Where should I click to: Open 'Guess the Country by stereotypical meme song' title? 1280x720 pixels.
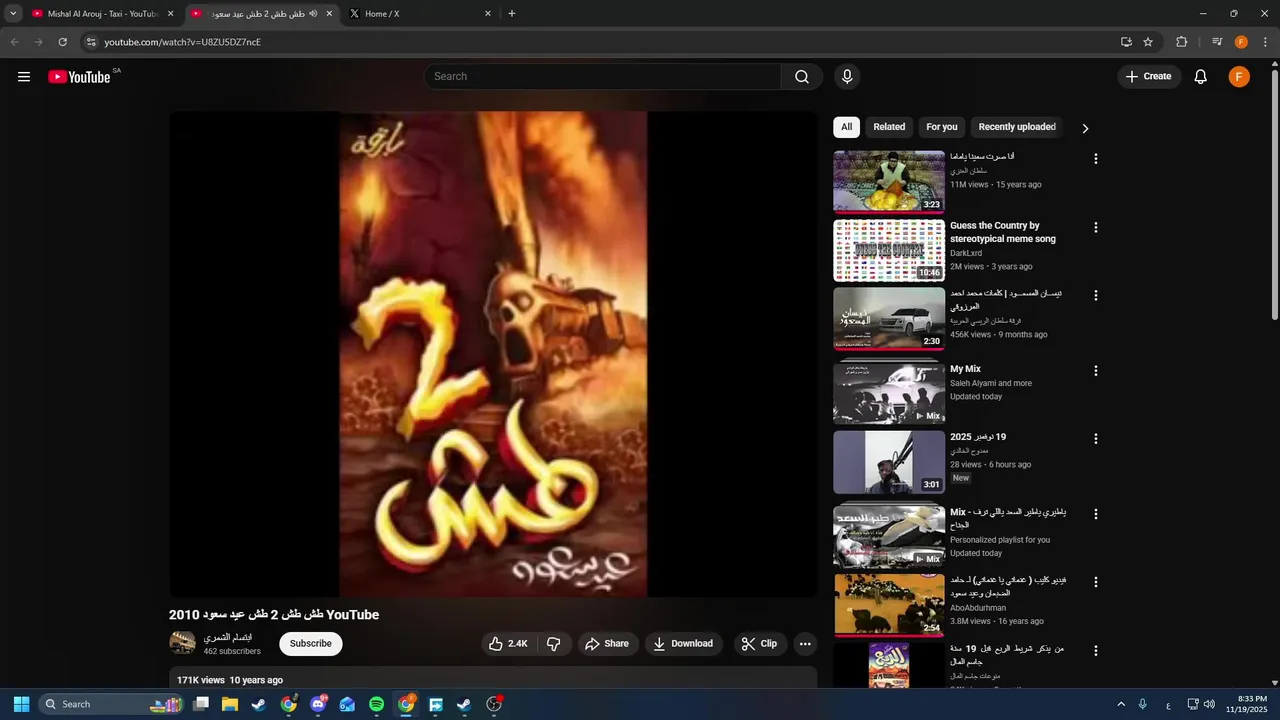tap(1003, 232)
